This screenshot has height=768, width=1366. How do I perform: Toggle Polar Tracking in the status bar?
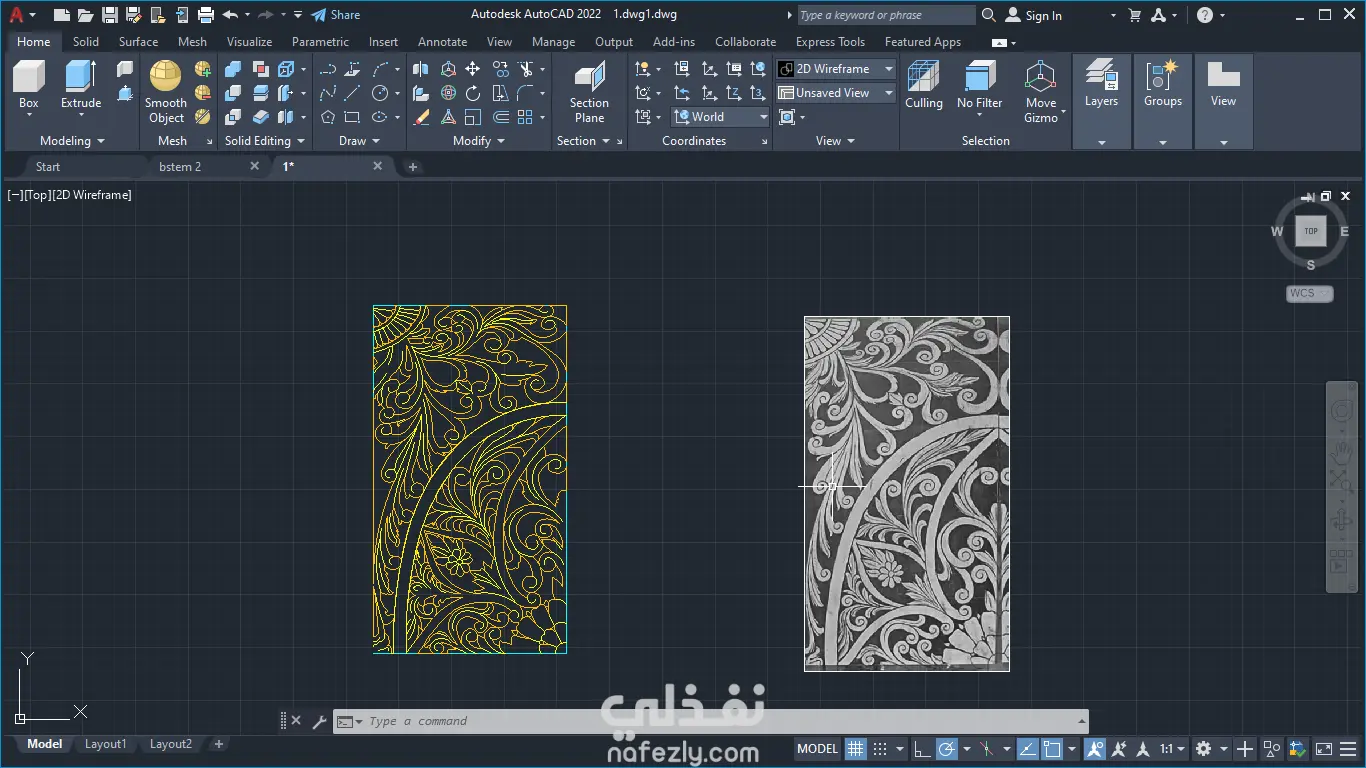(x=946, y=748)
